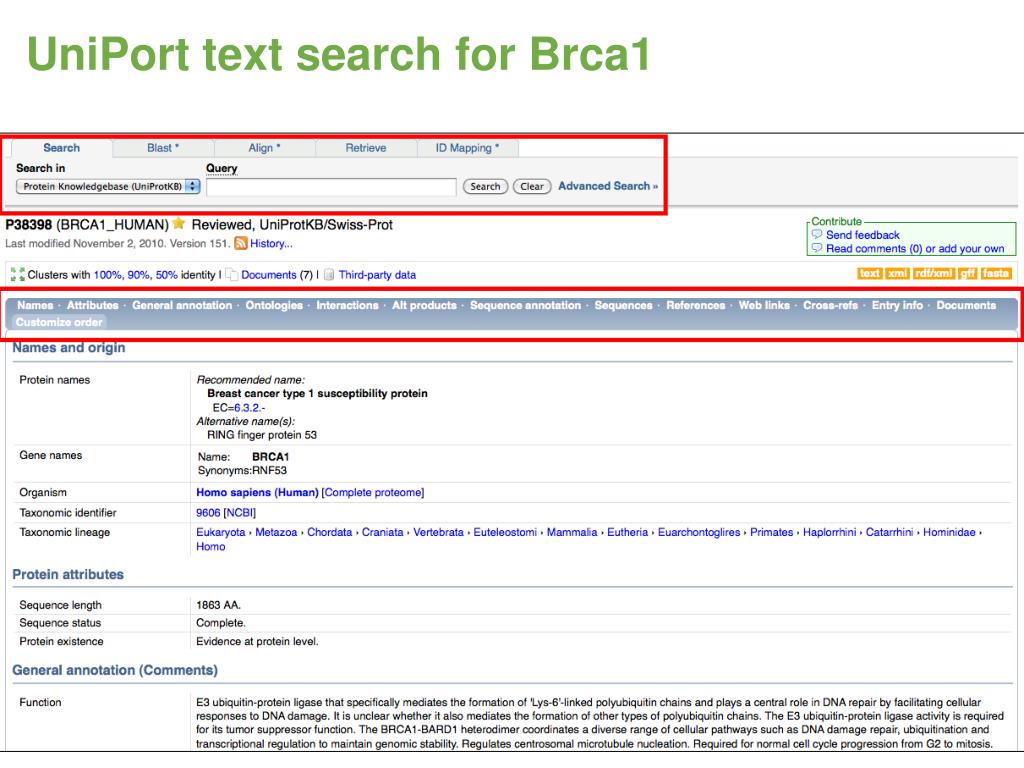
Task: Click the Customize order button
Action: point(59,322)
